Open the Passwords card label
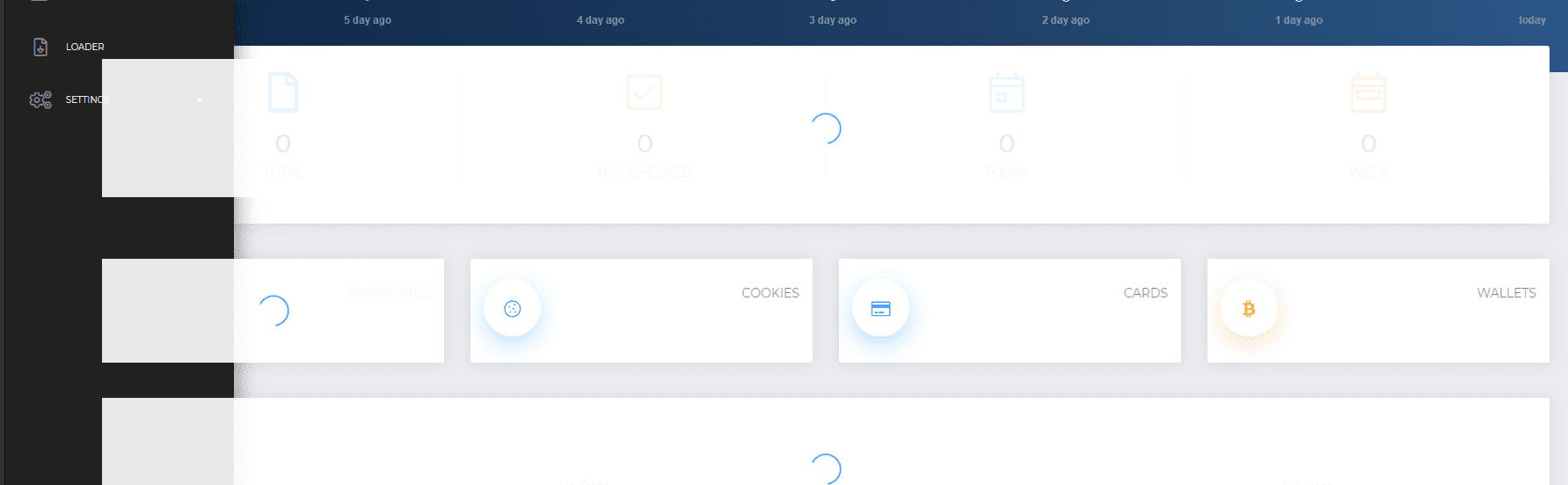The height and width of the screenshot is (485, 1568). coord(389,293)
